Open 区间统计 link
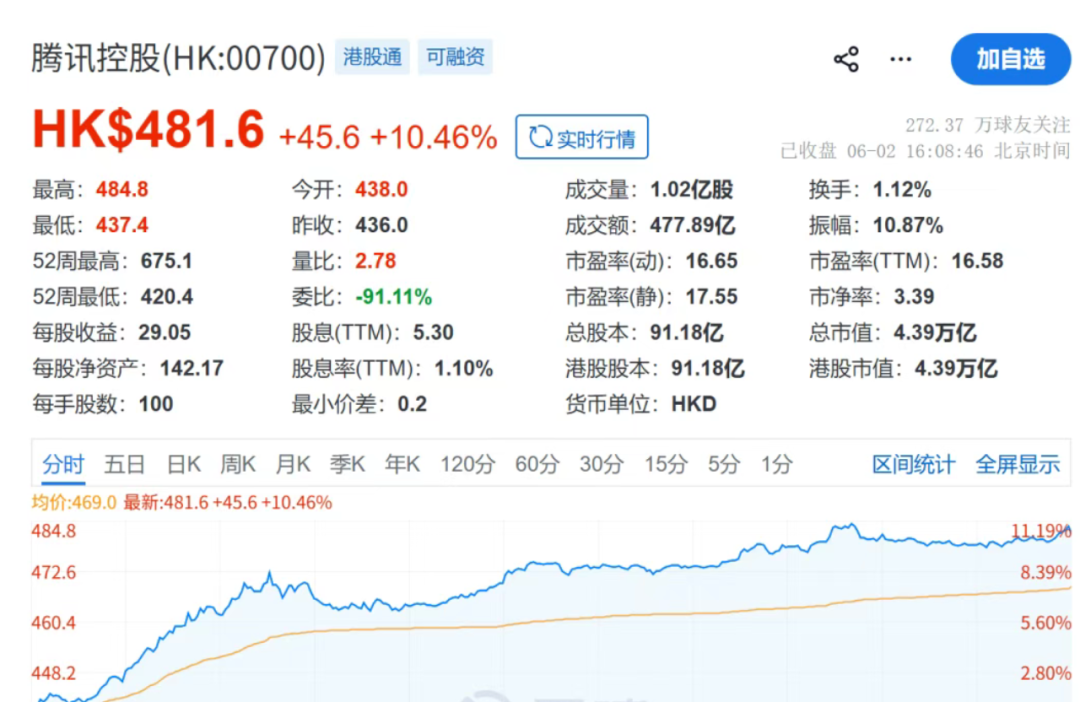This screenshot has width=1080, height=702. tap(913, 464)
